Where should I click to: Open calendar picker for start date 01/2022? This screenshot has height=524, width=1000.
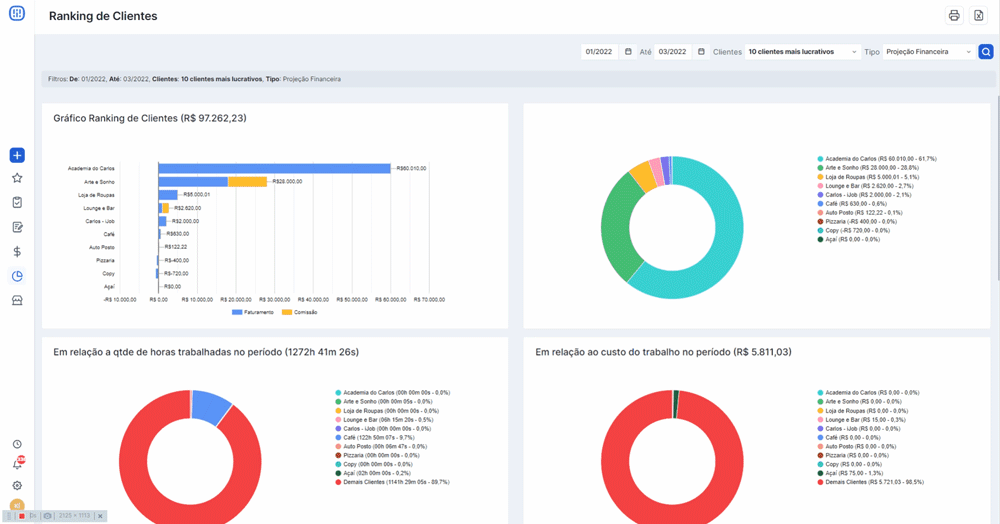coord(628,52)
